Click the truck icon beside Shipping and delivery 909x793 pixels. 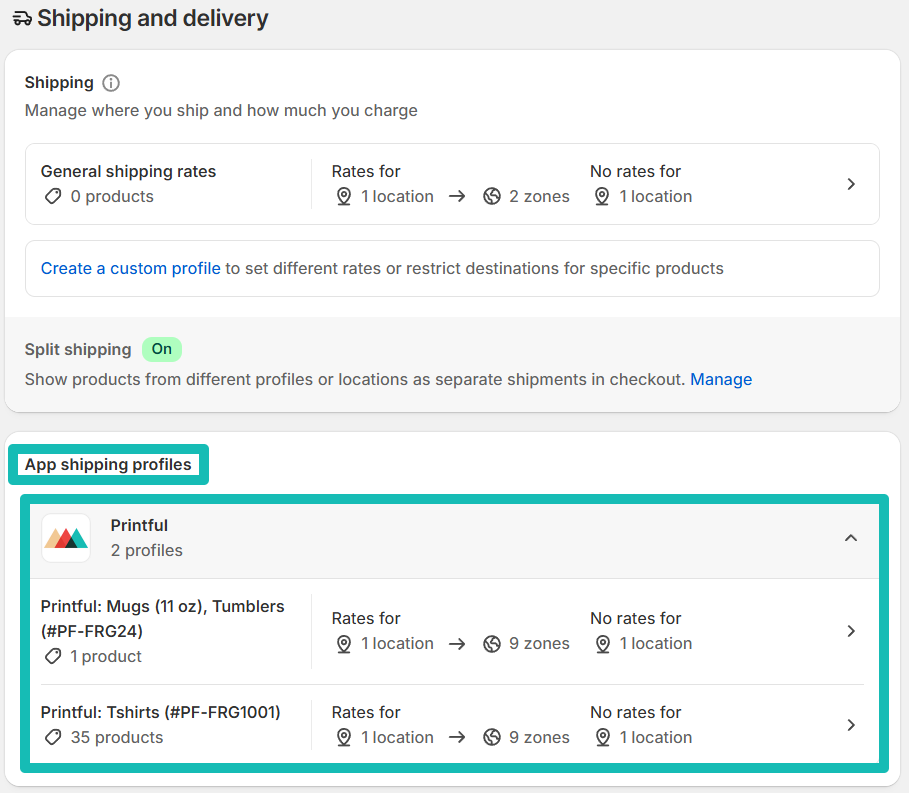21,17
